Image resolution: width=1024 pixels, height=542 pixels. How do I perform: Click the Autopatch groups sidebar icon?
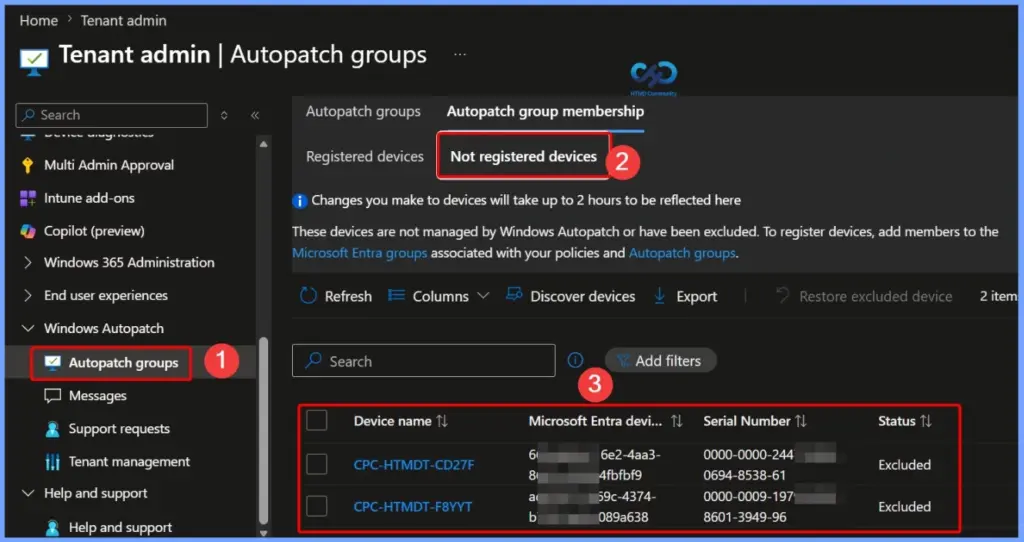coord(52,363)
